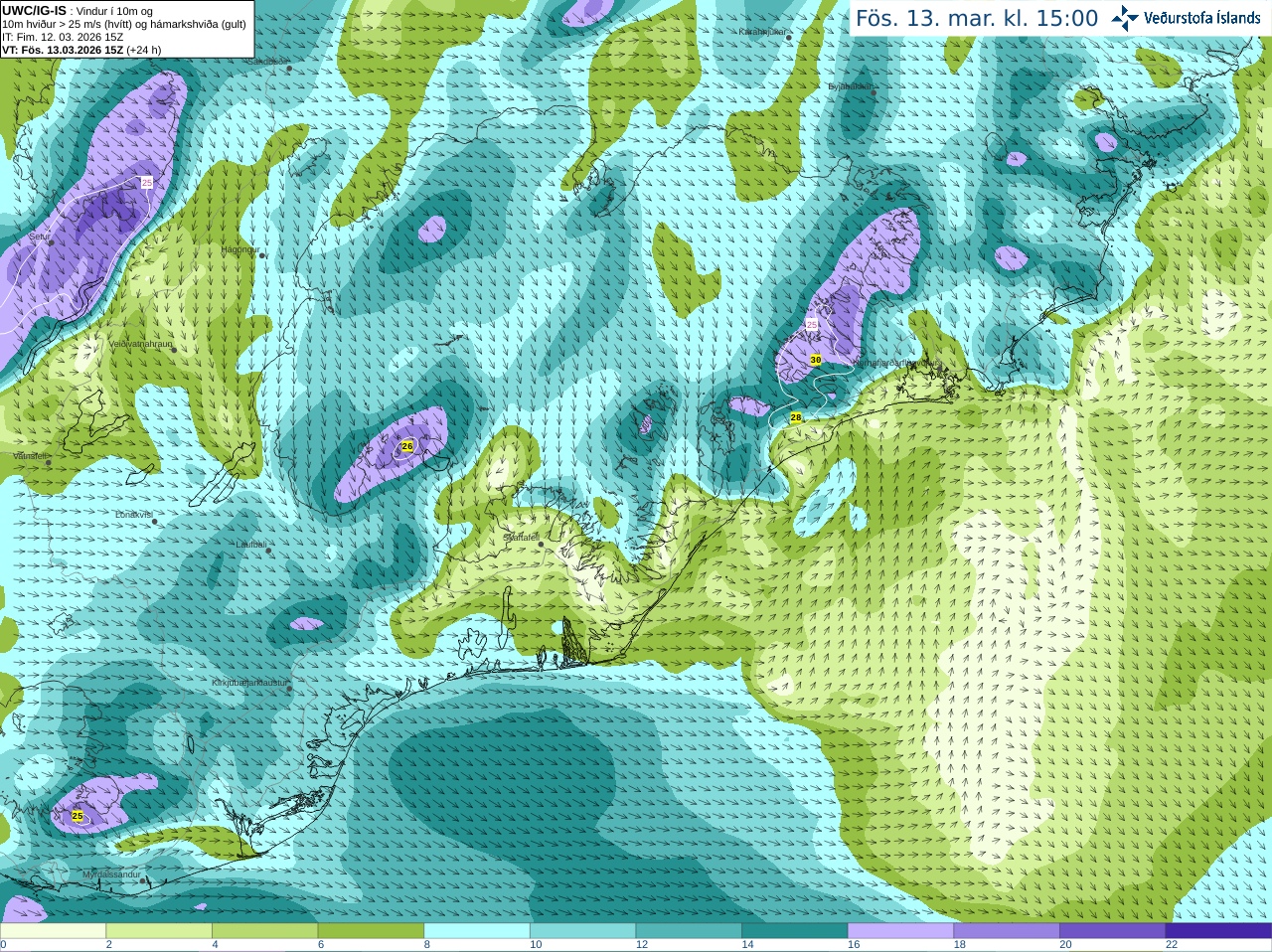This screenshot has height=952, width=1272.
Task: Click the Hágöngur station label
Action: click(240, 249)
